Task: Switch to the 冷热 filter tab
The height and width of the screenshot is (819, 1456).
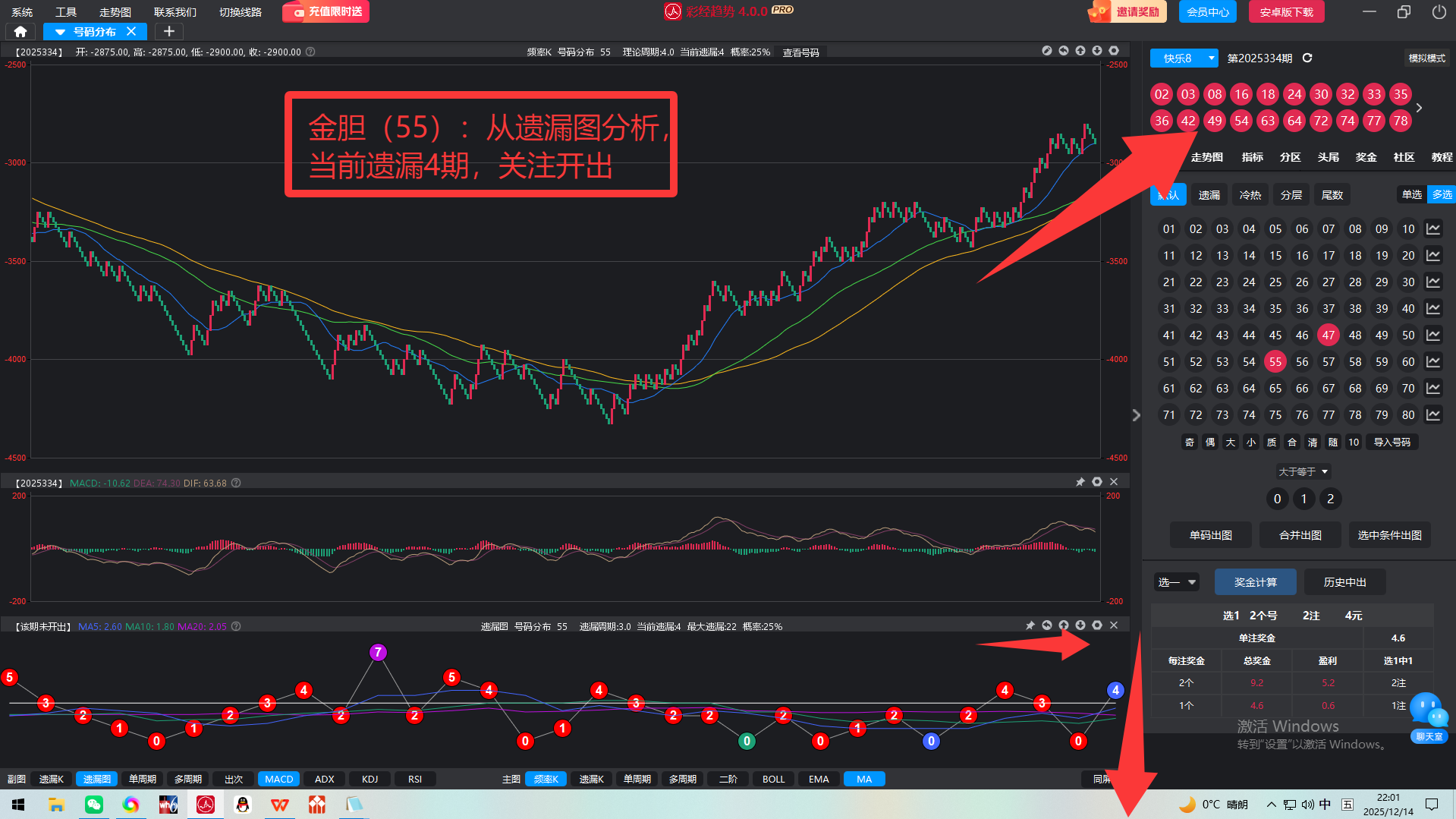Action: [1250, 195]
